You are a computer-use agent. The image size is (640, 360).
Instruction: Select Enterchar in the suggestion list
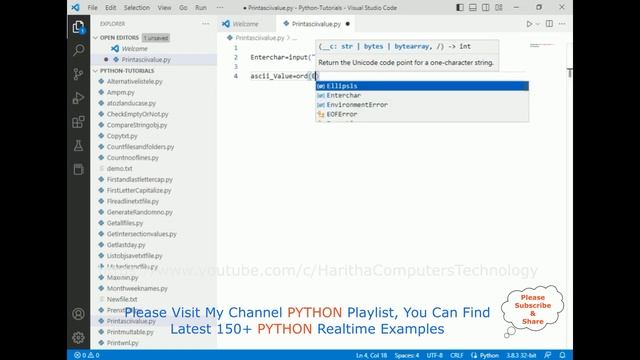click(x=422, y=95)
